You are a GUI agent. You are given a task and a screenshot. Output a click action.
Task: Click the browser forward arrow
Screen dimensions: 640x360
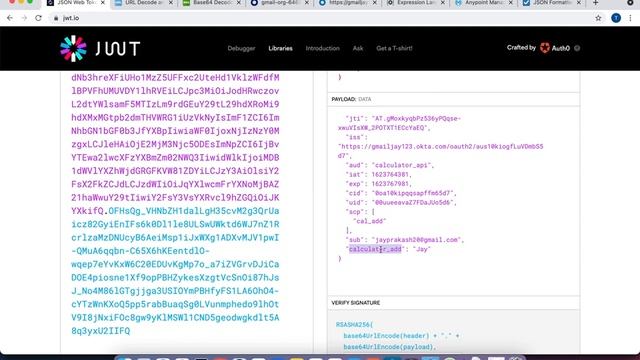click(x=24, y=18)
